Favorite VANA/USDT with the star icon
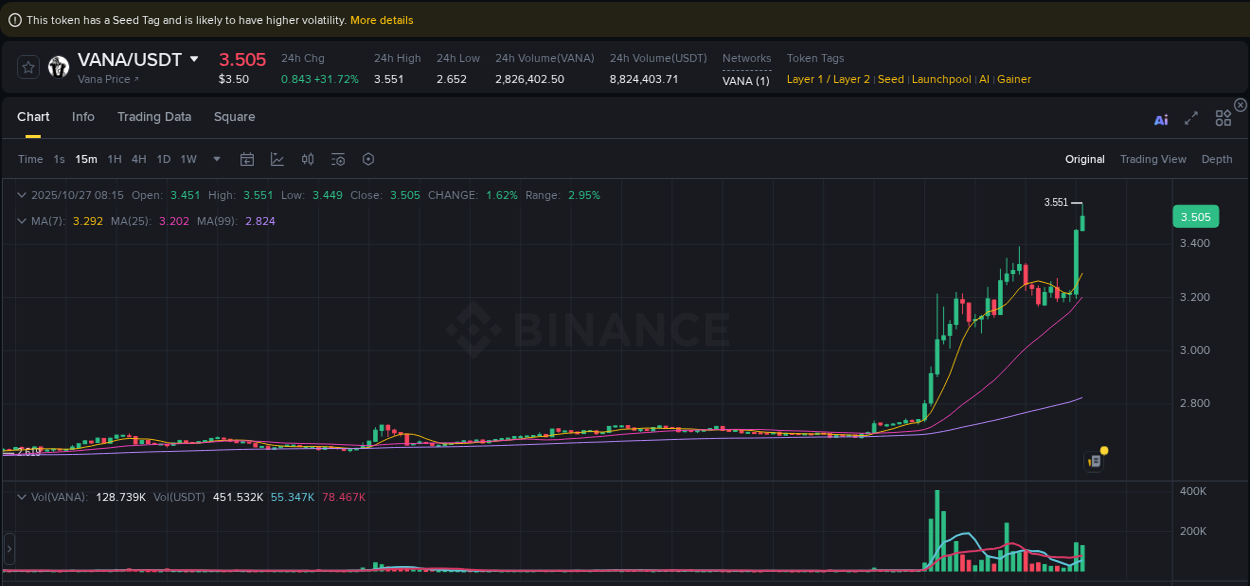Viewport: 1250px width, 586px height. [28, 66]
